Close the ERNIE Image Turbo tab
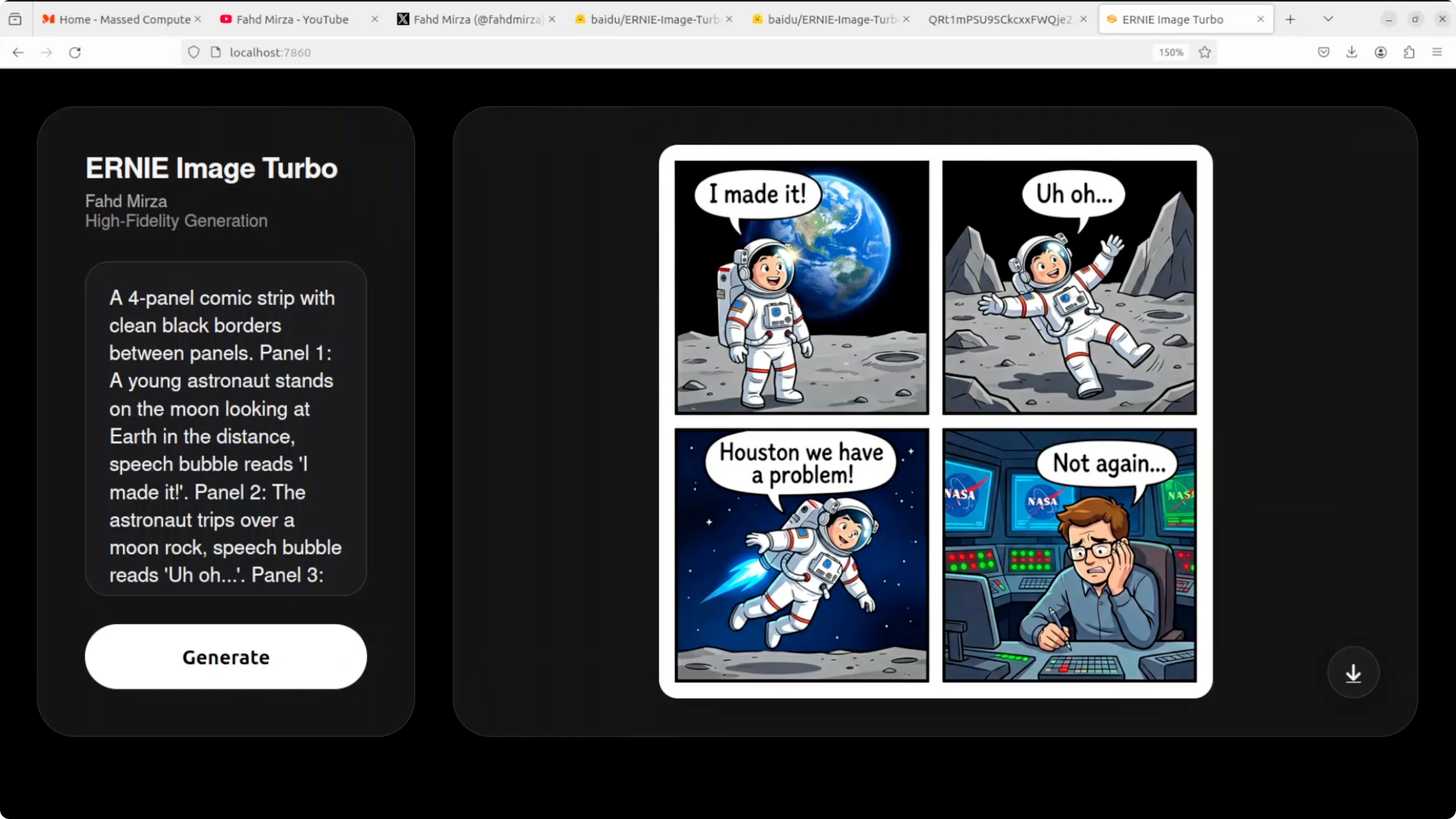The image size is (1456, 819). pyautogui.click(x=1261, y=19)
